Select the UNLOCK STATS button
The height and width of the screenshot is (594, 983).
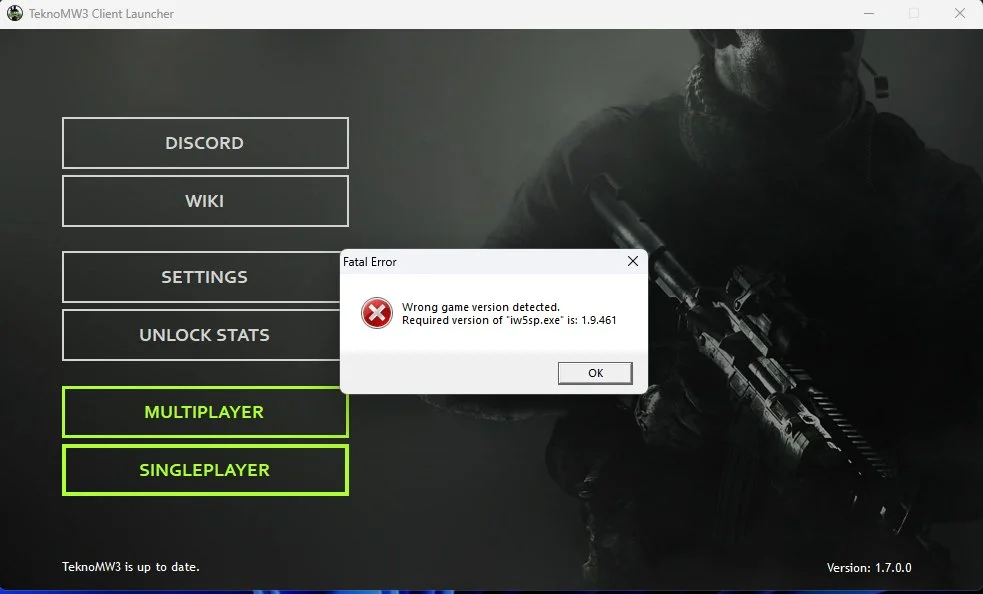(201, 335)
